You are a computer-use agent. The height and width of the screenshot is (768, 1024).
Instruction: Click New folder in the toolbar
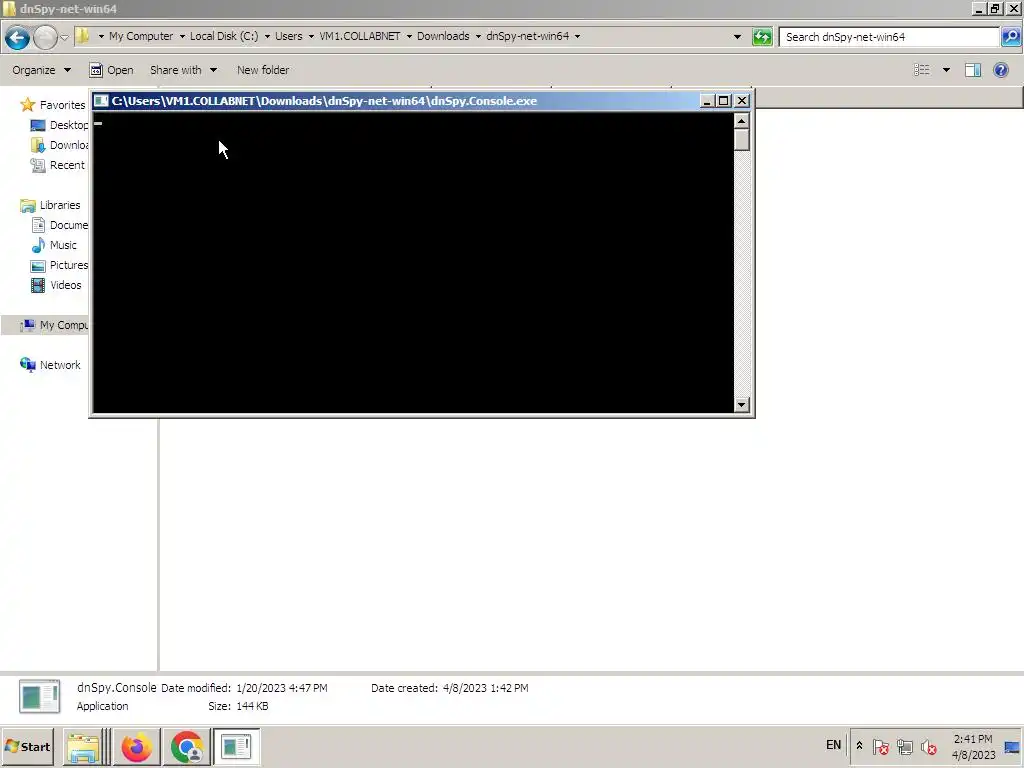point(263,70)
